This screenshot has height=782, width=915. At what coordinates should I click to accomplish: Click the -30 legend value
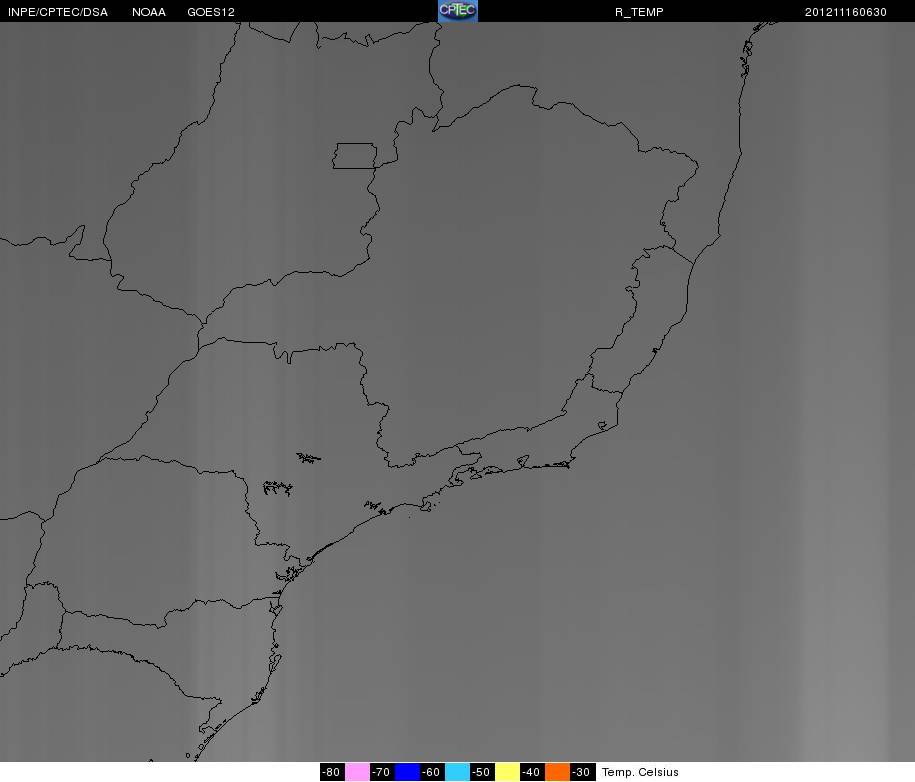point(582,772)
